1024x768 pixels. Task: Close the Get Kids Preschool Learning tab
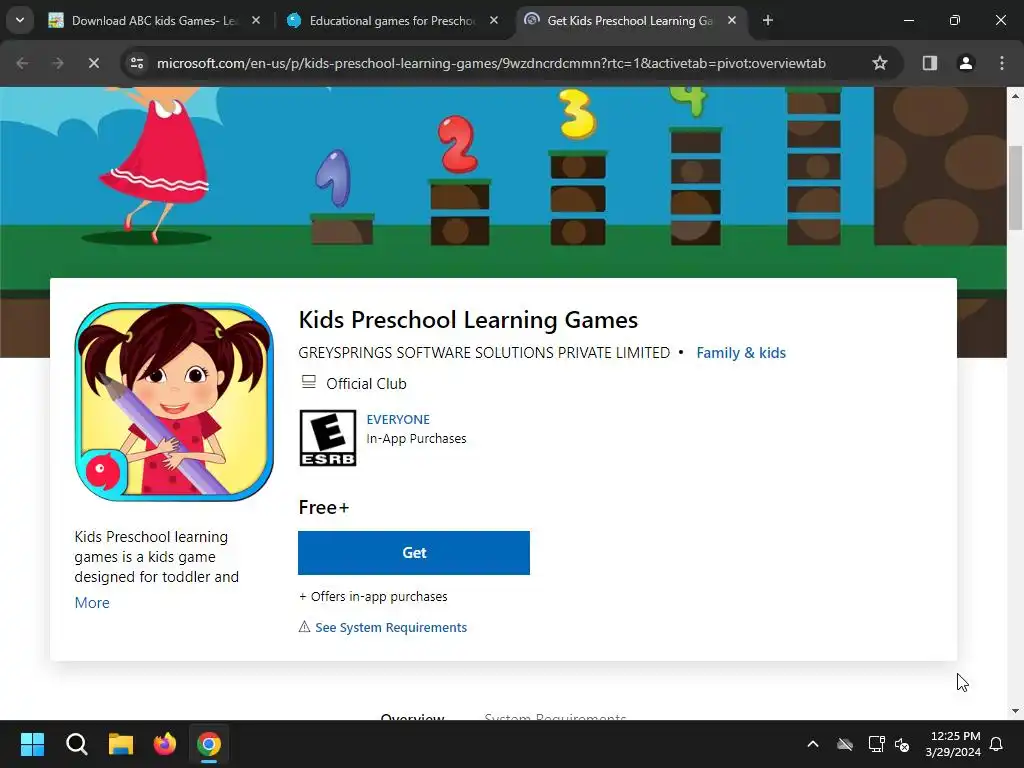[732, 21]
